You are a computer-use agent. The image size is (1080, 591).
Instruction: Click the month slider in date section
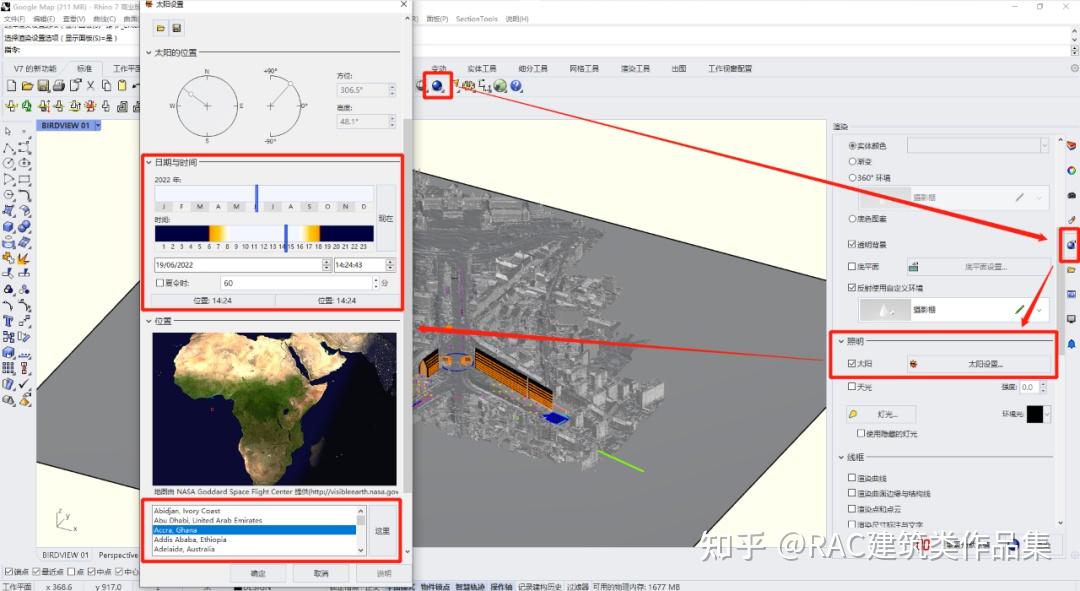264,198
